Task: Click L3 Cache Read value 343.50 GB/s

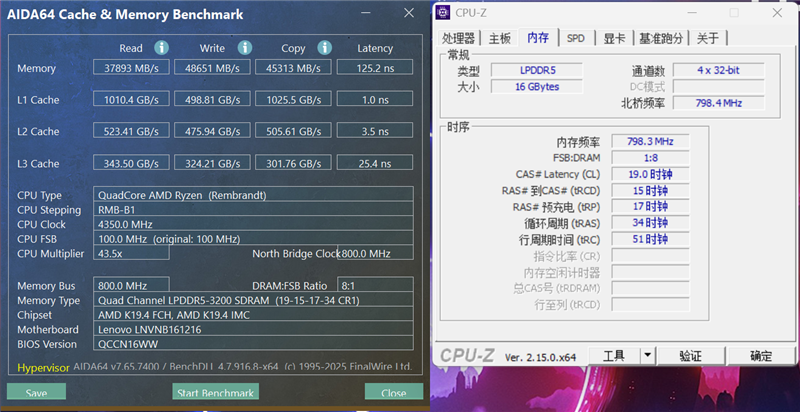Action: [x=131, y=163]
